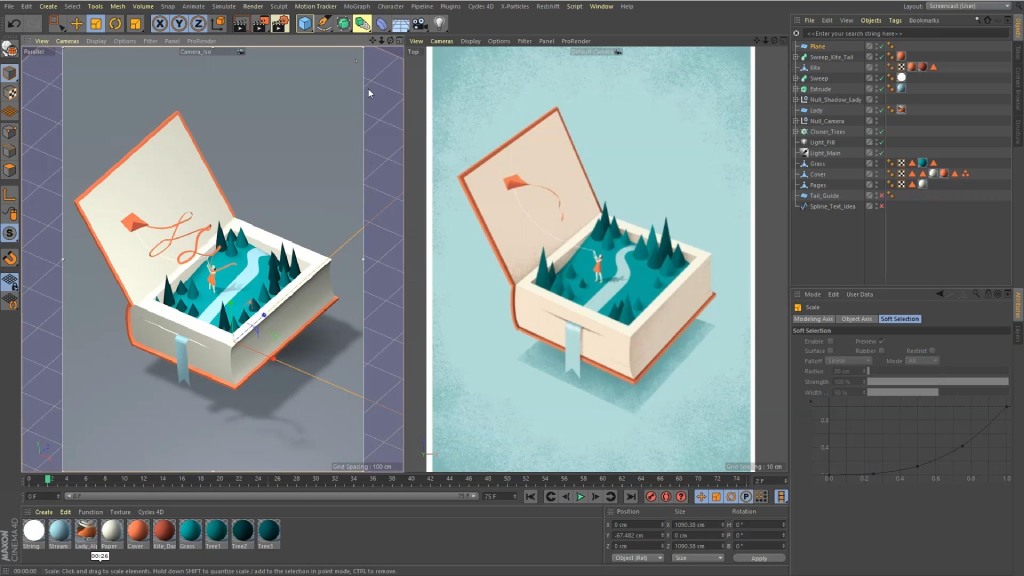Toggle the X axis lock icon
This screenshot has height=576, width=1024.
pyautogui.click(x=161, y=23)
